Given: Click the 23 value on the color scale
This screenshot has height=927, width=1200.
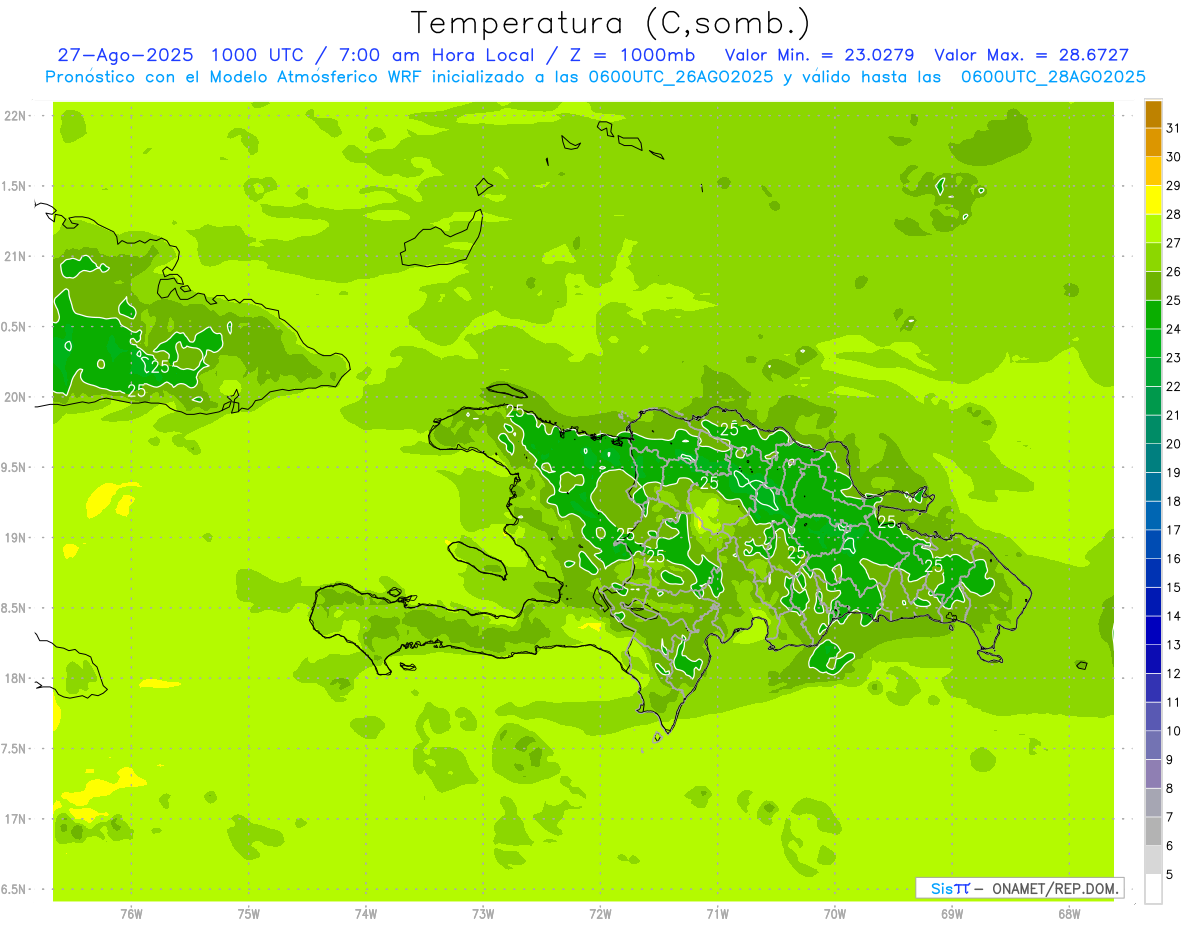Looking at the screenshot, I should point(1174,358).
